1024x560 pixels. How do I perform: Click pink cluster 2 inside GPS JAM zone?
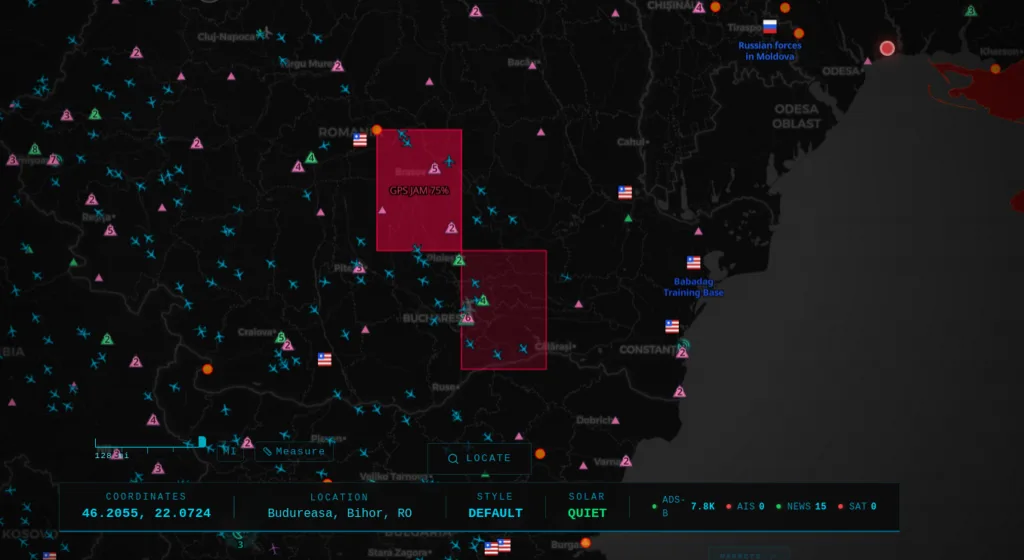[451, 228]
